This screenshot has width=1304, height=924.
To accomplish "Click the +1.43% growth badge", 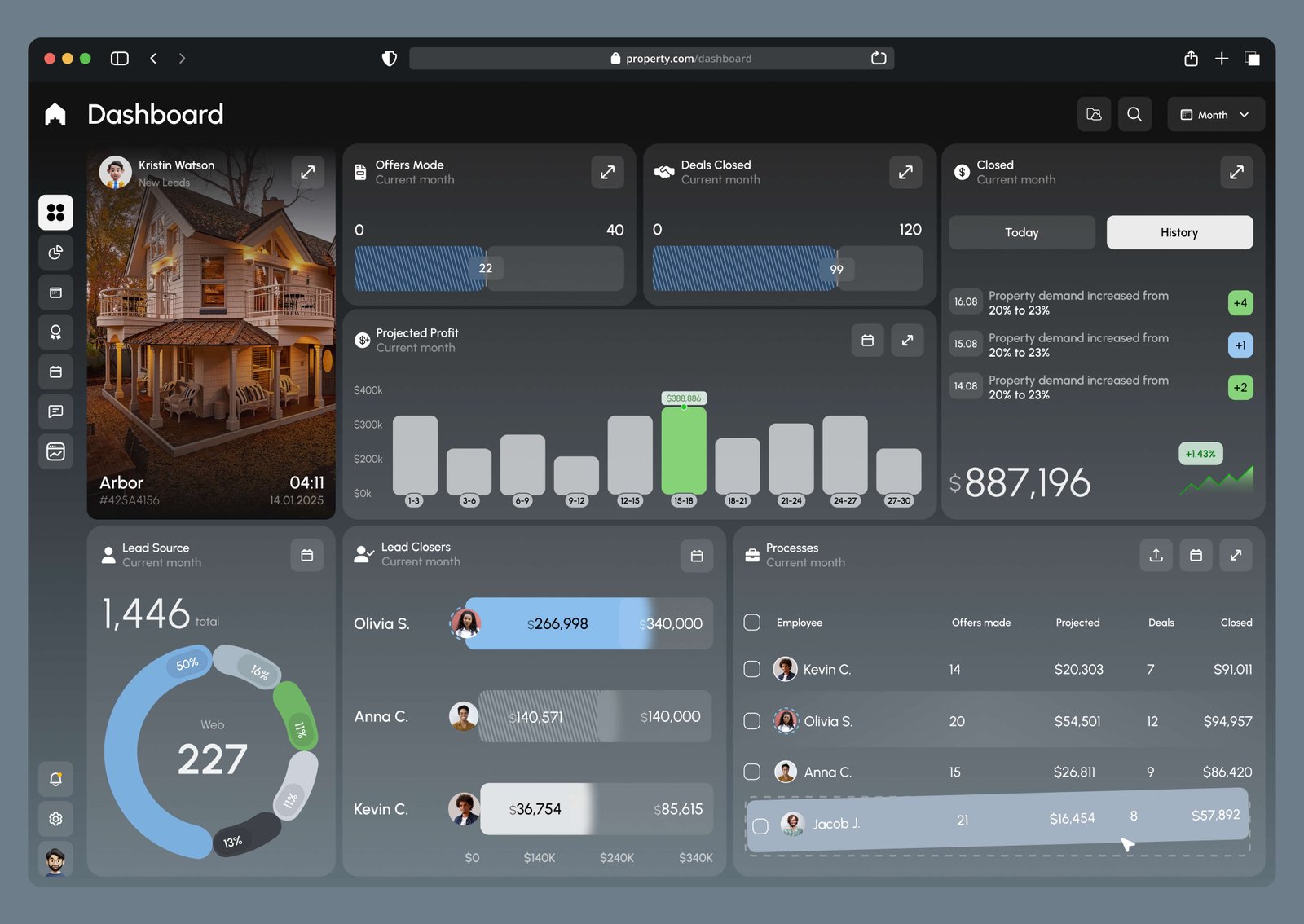I will click(1200, 454).
